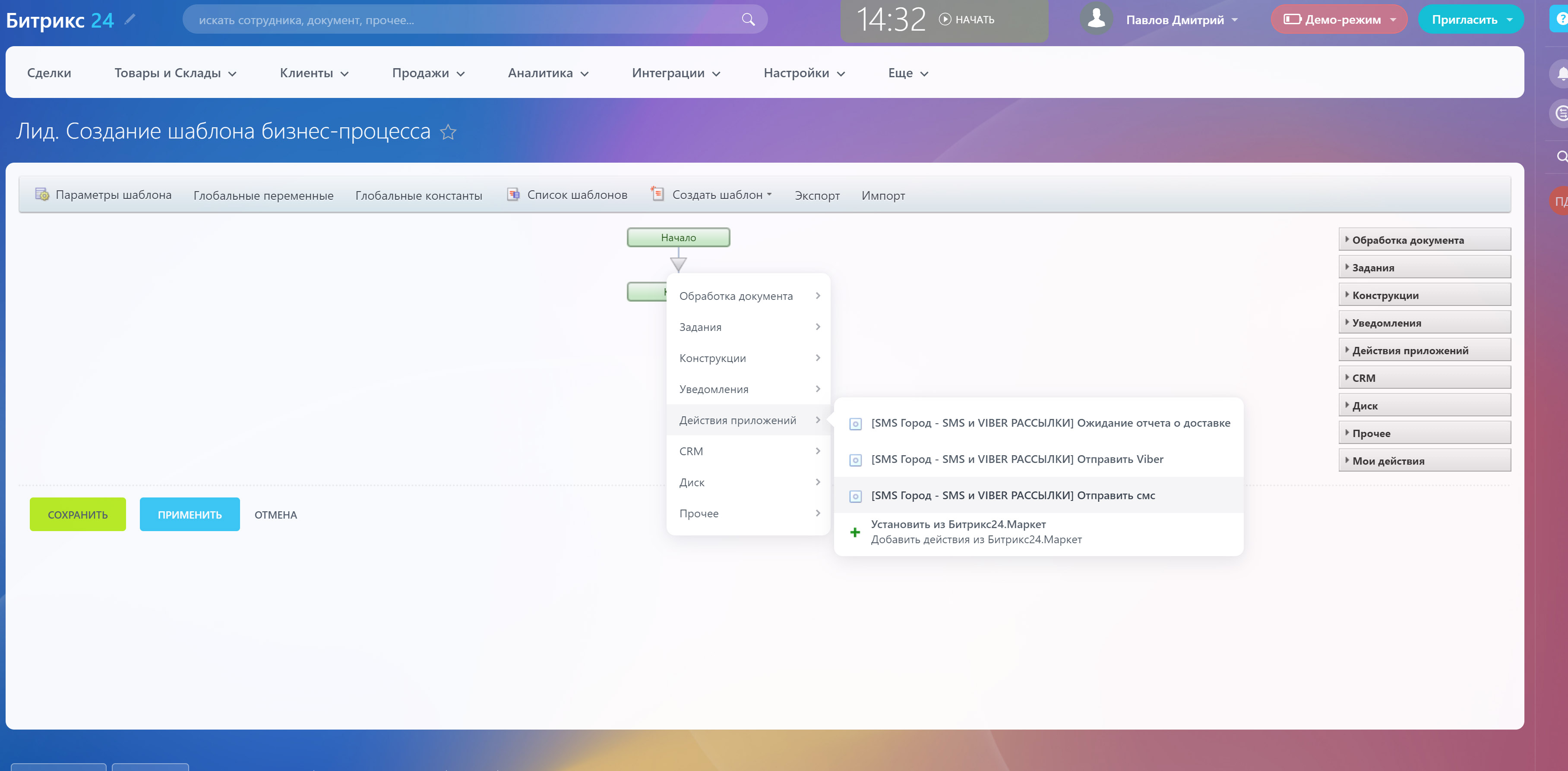Click the play icon next to НАЧАТЬ
The height and width of the screenshot is (771, 1568).
click(x=945, y=19)
